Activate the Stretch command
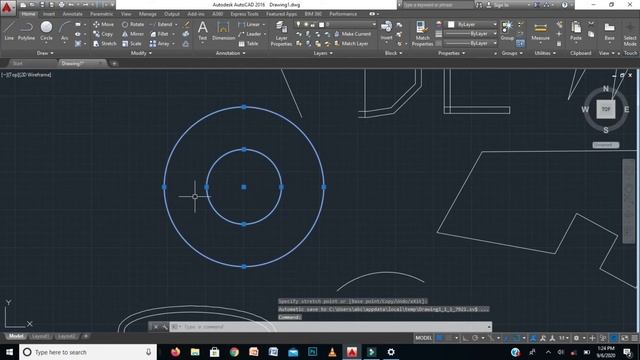Viewport: 640px width, 360px height. [104, 44]
